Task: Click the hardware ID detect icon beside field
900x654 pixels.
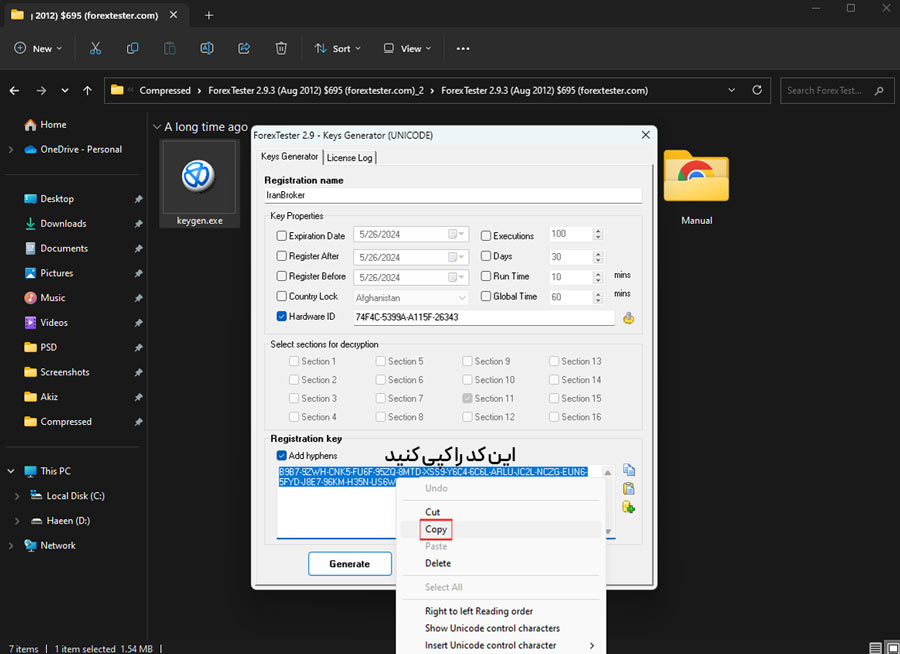Action: (x=629, y=318)
